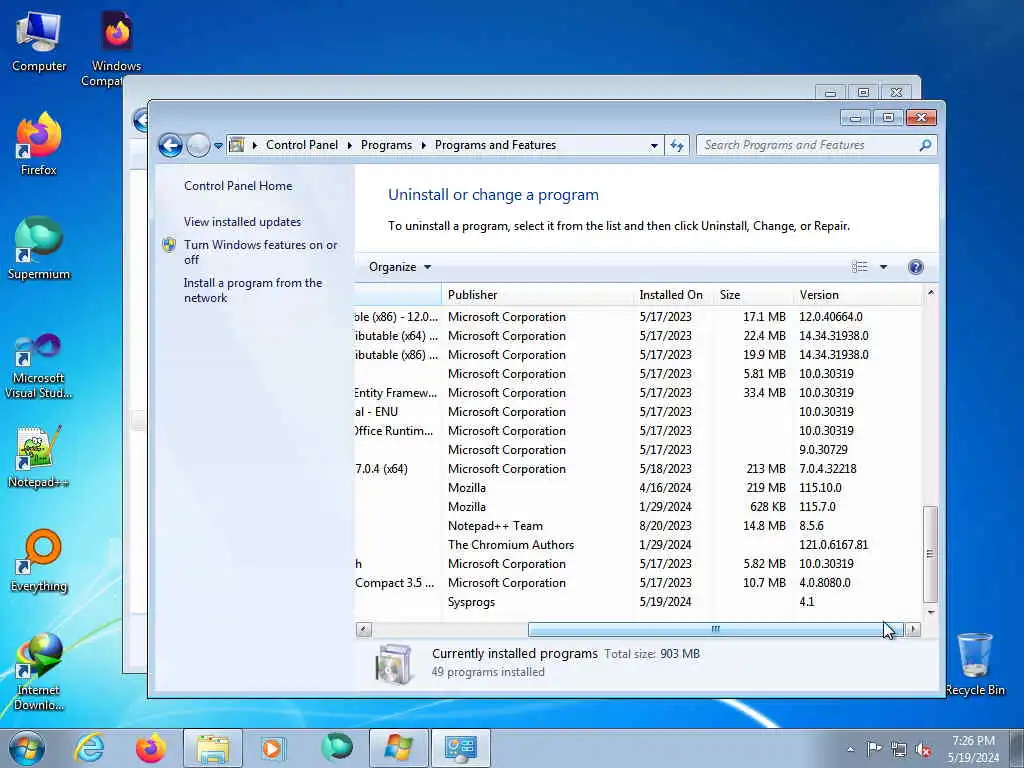Switch to the Control Panel taskbar item

(460, 748)
